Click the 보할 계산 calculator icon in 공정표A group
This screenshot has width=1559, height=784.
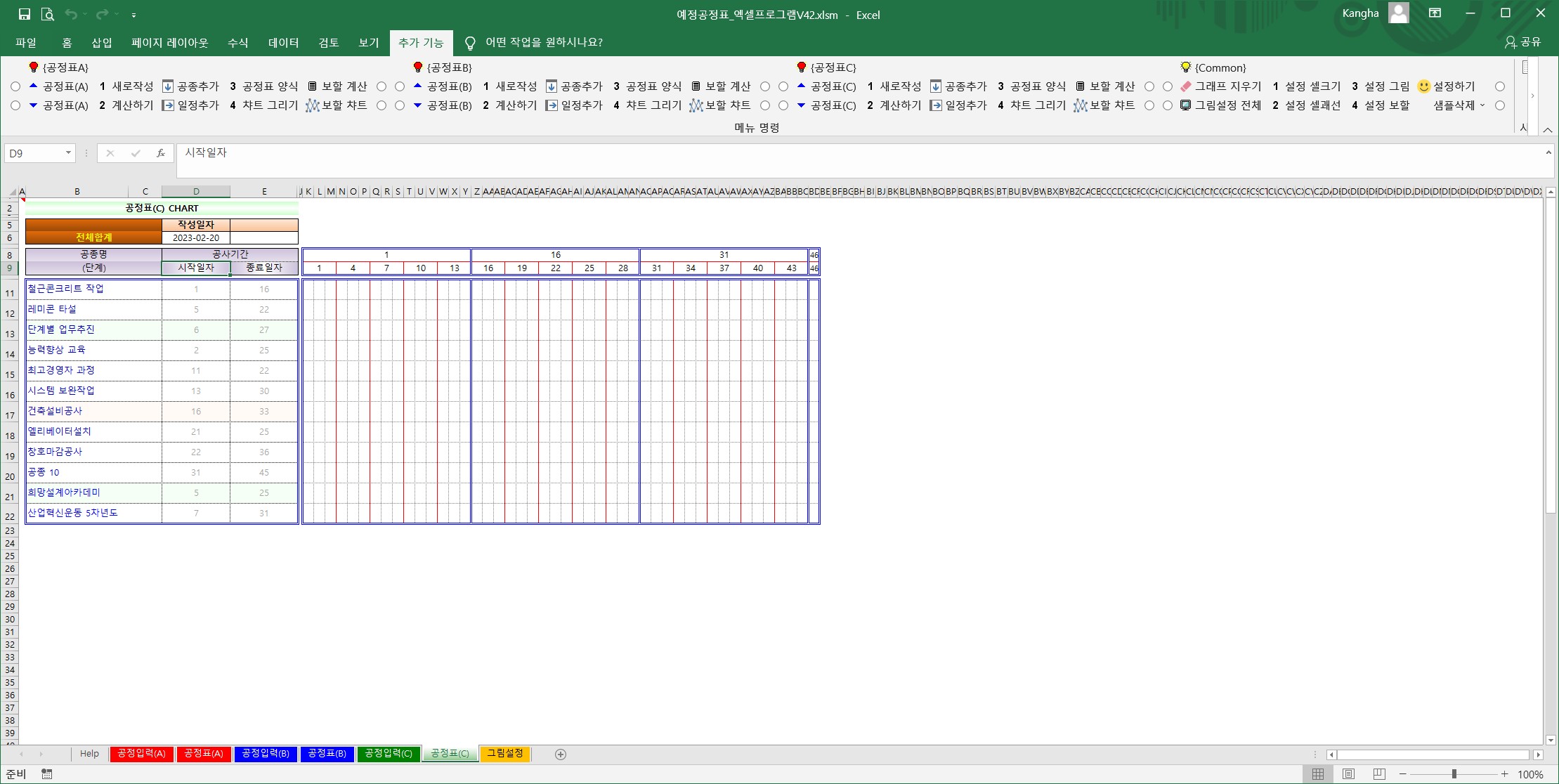313,86
